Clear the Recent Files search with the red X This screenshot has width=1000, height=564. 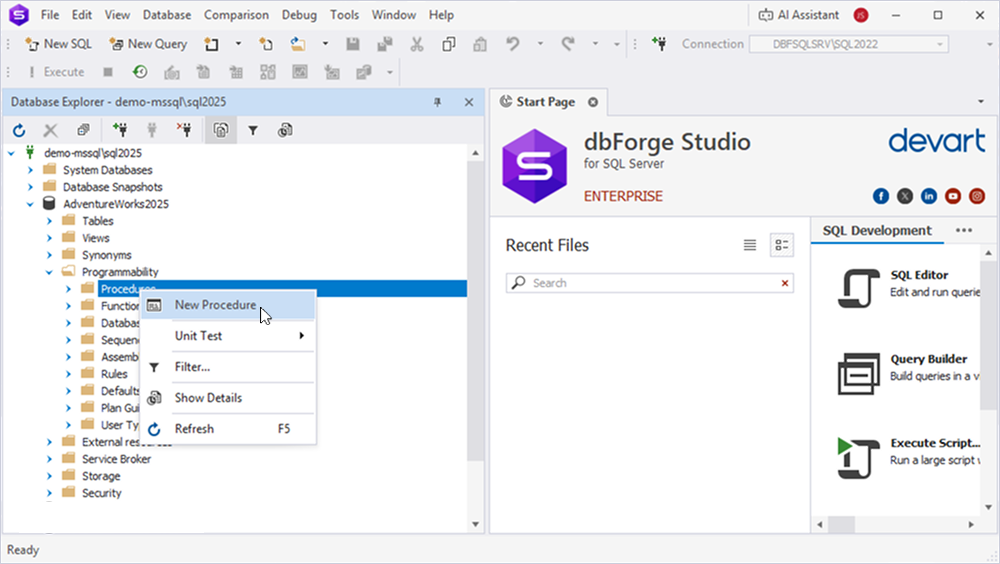785,283
